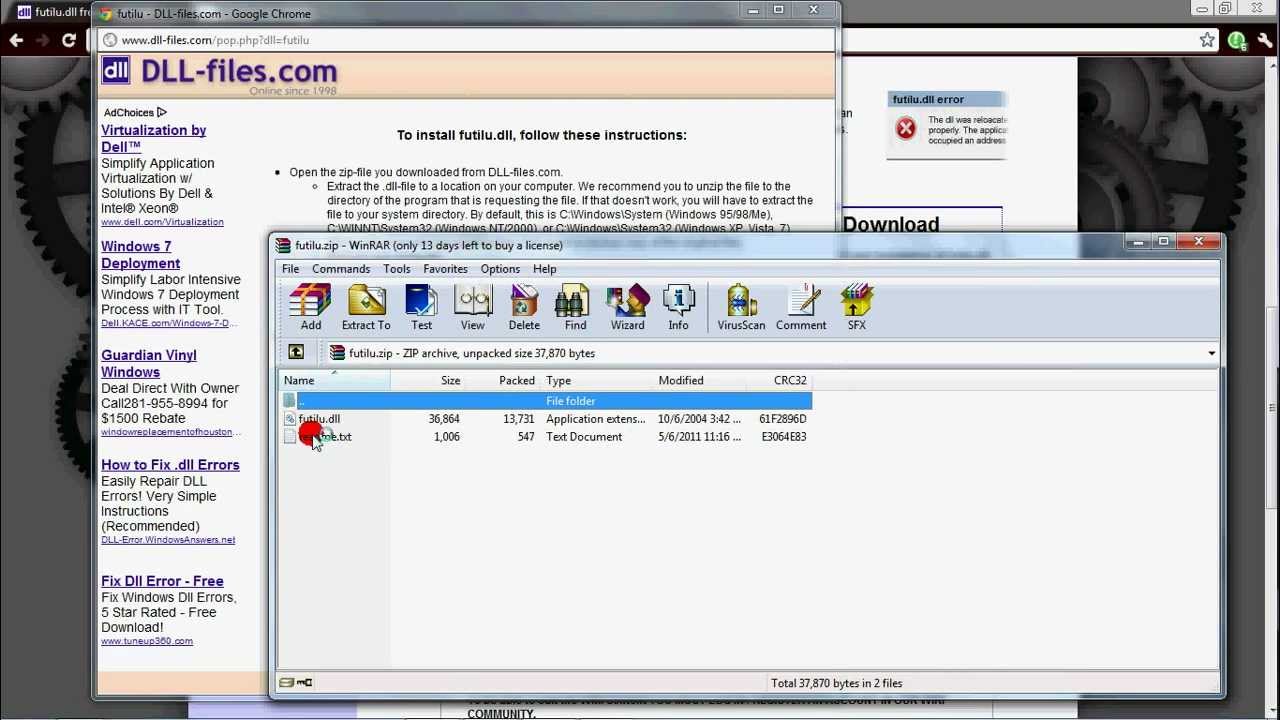The image size is (1280, 720).
Task: Select the futilu.dll file row
Action: (546, 419)
